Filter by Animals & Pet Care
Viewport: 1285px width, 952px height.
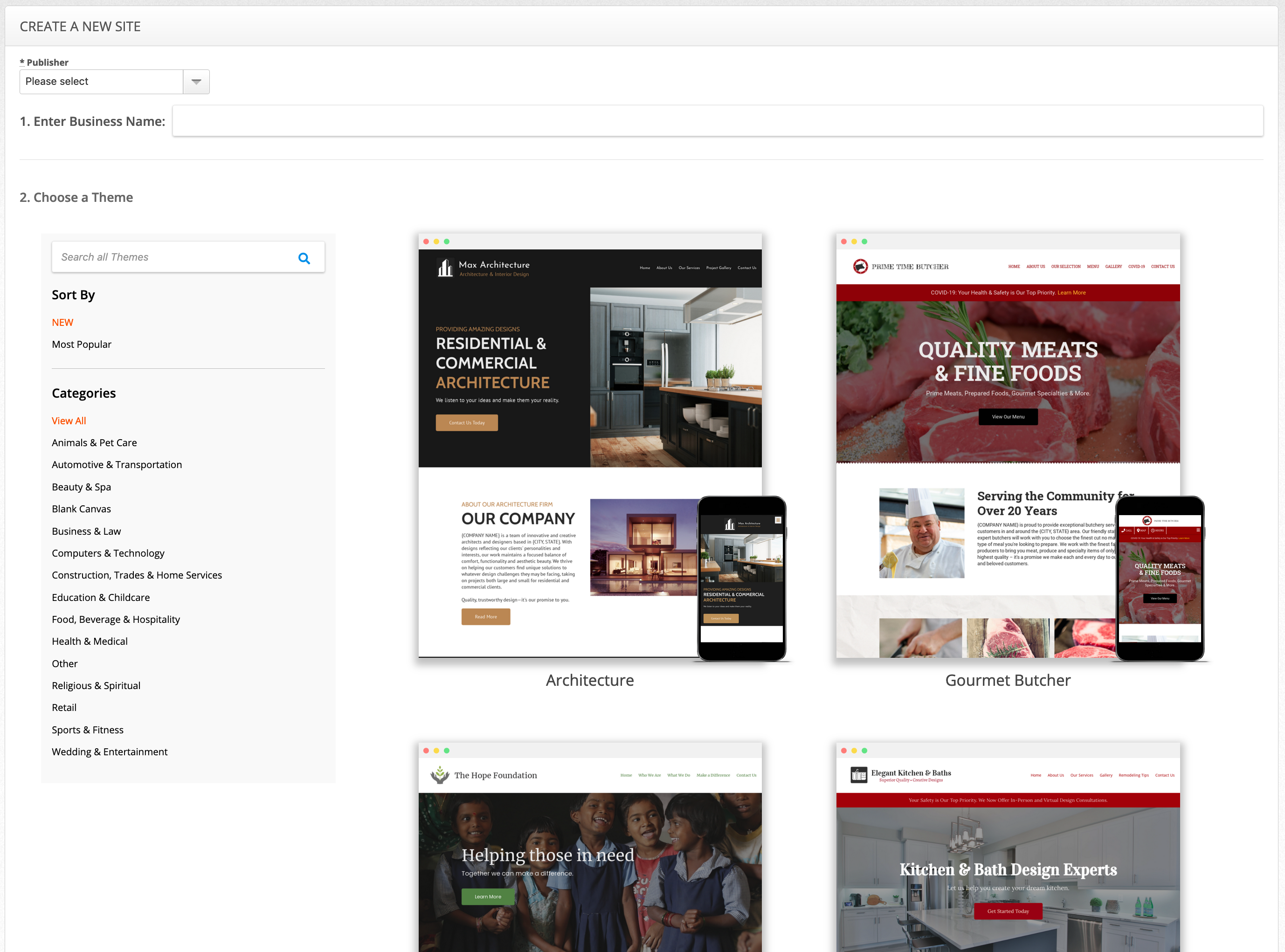pyautogui.click(x=95, y=442)
